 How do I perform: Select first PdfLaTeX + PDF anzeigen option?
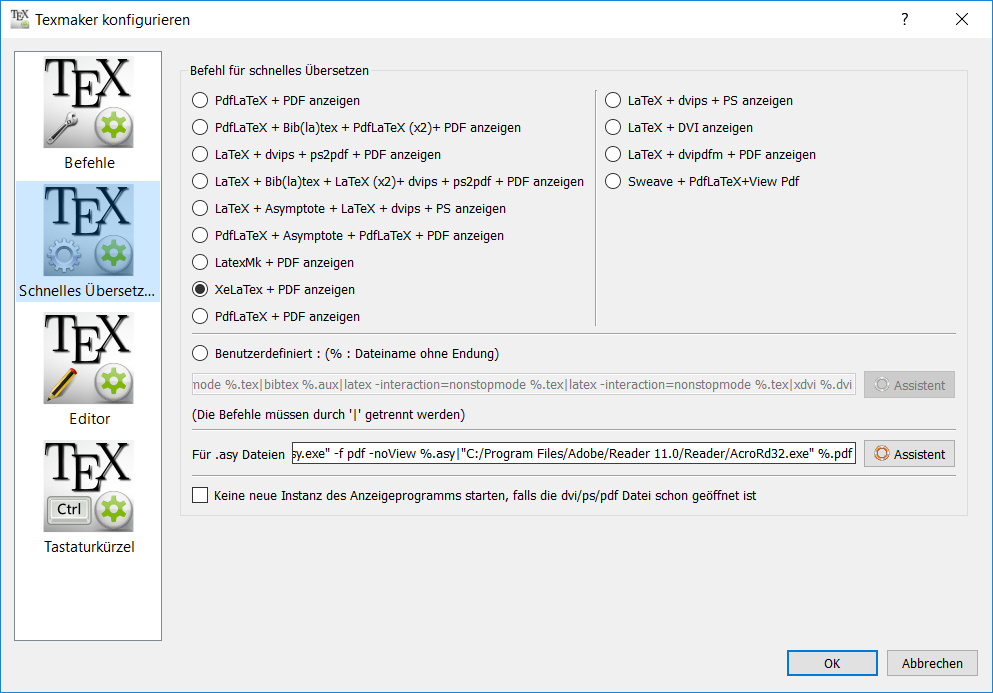coord(200,100)
